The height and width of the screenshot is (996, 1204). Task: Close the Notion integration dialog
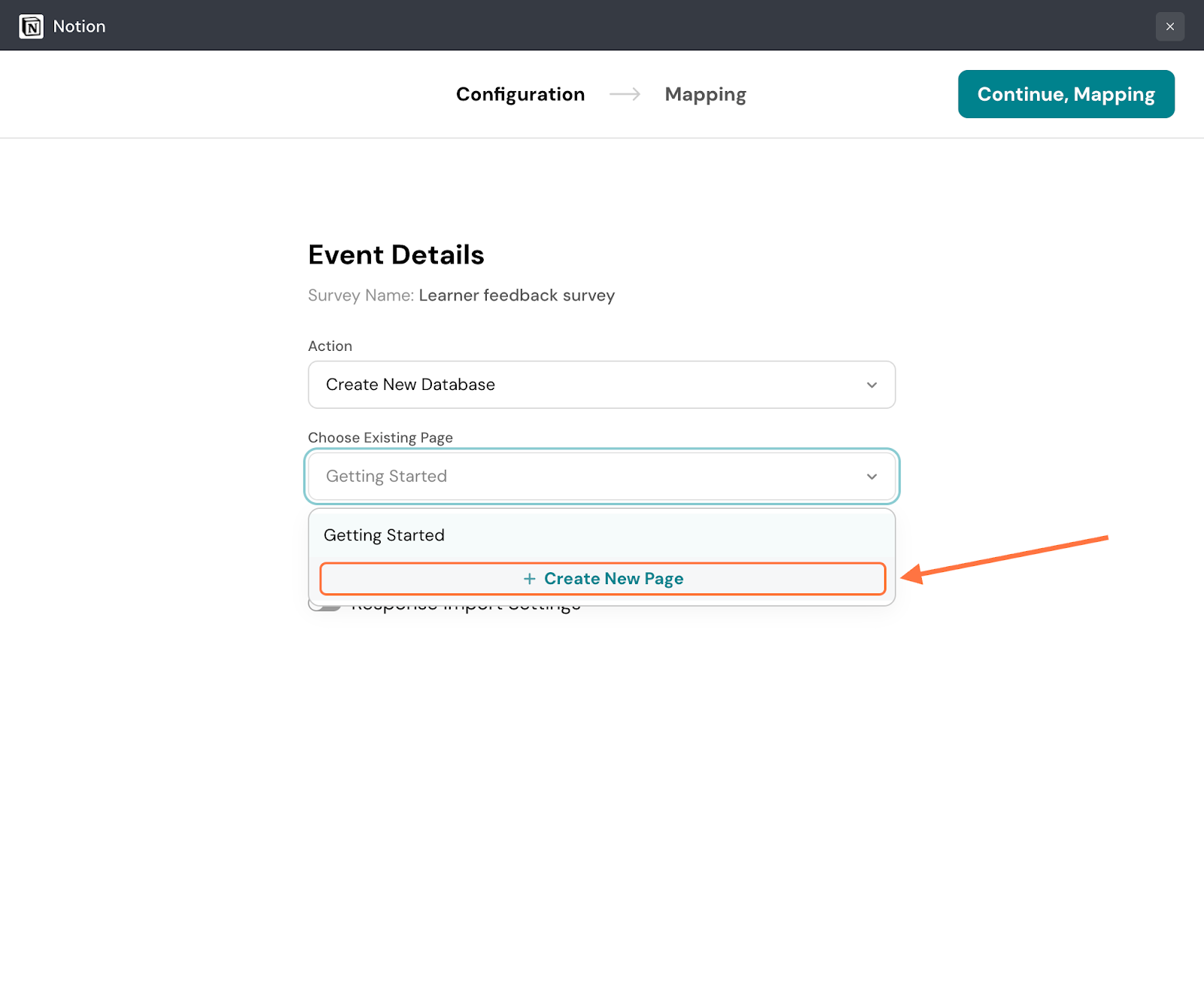point(1169,26)
